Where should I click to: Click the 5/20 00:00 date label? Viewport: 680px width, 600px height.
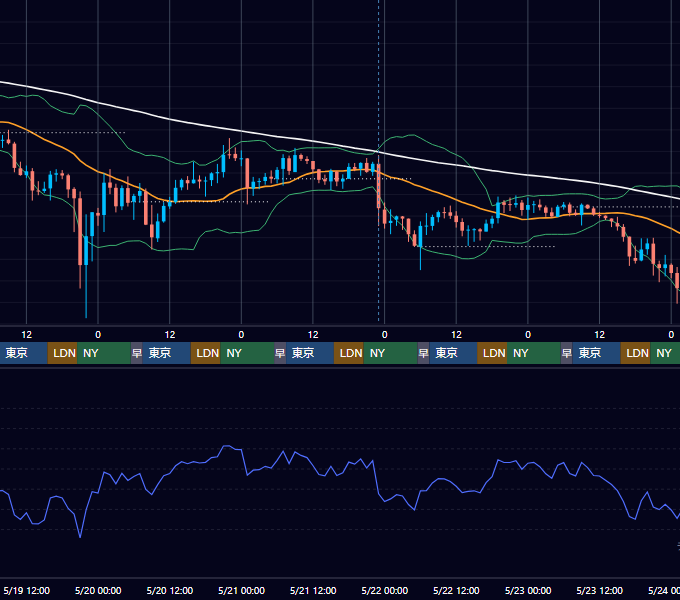coord(98,590)
